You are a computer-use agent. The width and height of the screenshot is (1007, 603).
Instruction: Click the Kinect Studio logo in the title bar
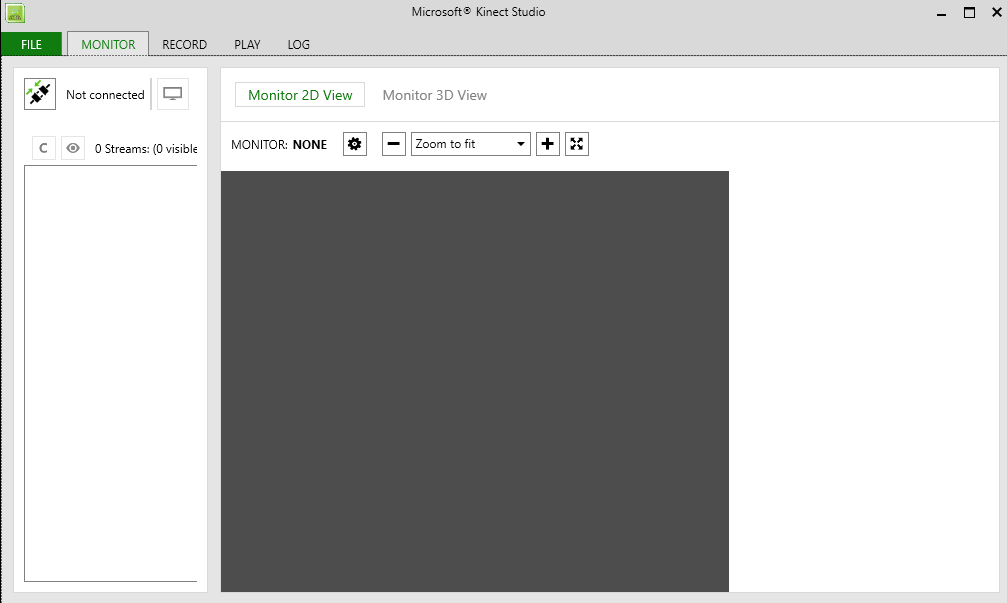click(14, 12)
